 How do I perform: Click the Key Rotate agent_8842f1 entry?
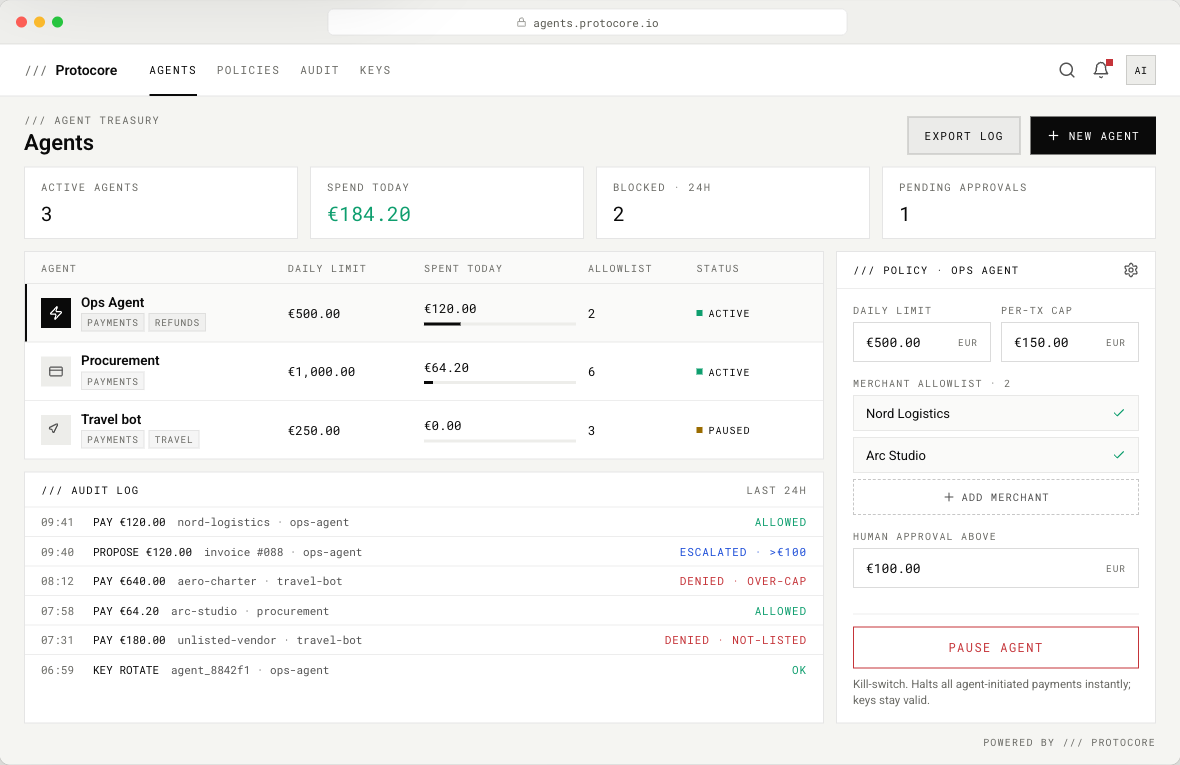point(424,670)
